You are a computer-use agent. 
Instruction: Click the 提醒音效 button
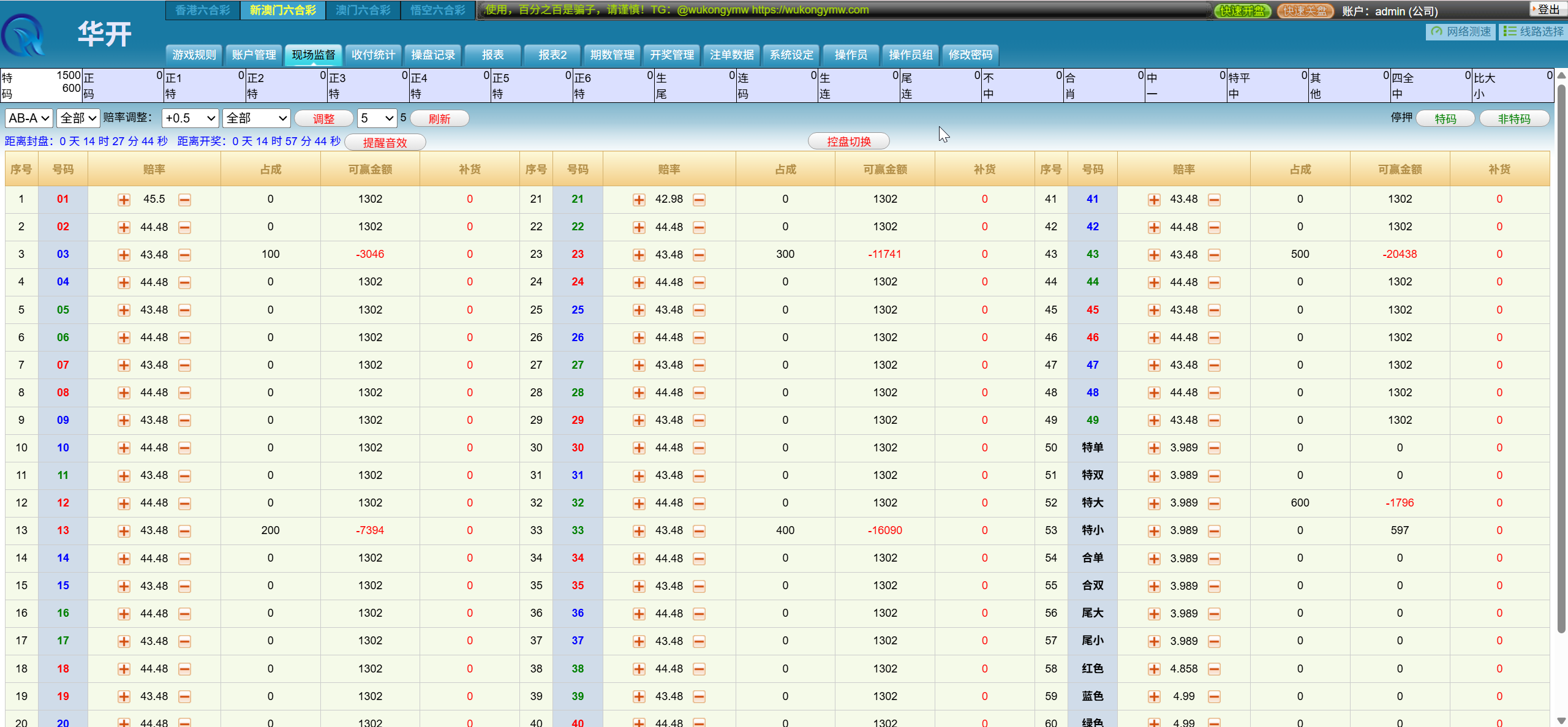[x=385, y=143]
